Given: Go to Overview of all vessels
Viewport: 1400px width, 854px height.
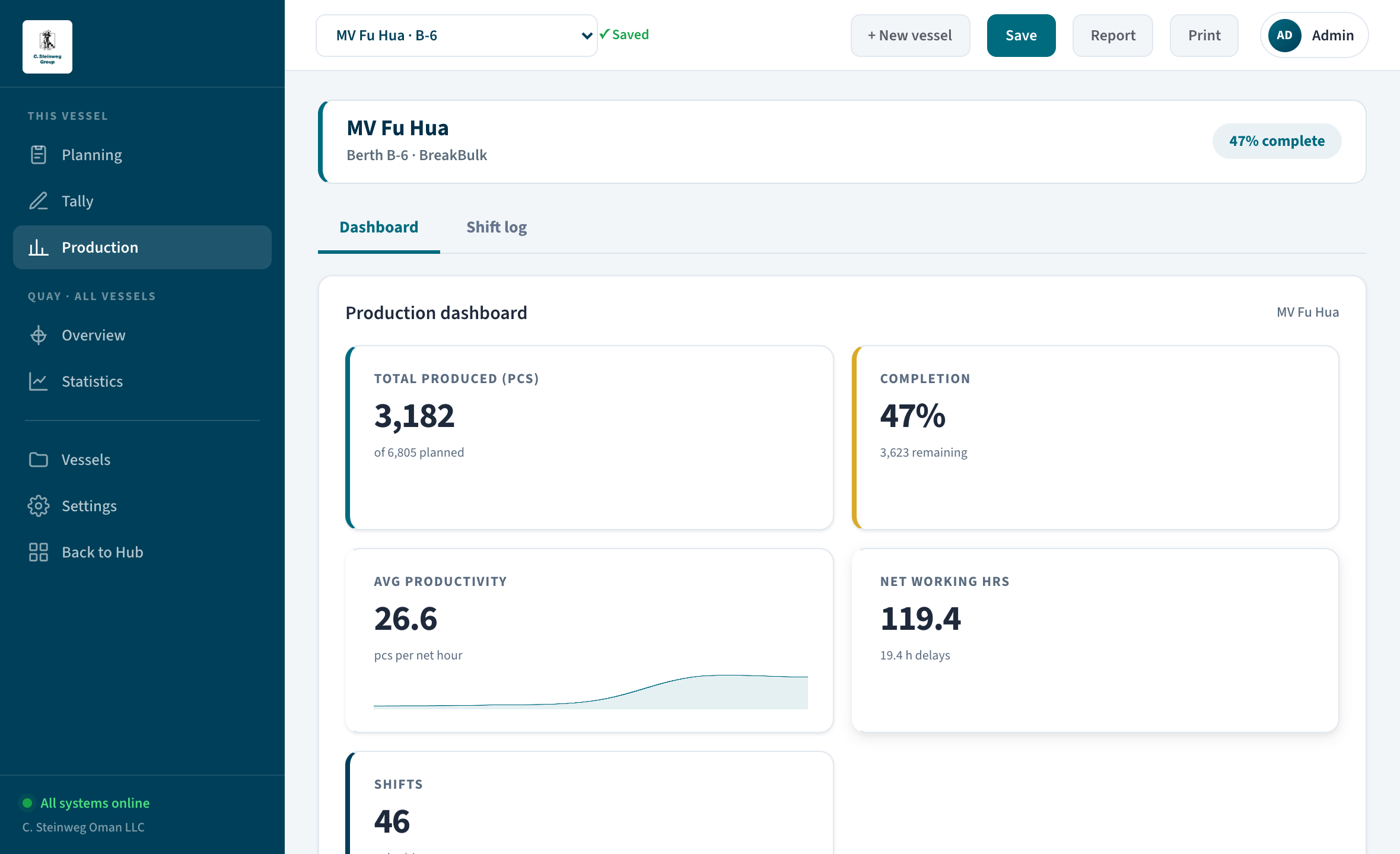Looking at the screenshot, I should tap(142, 335).
